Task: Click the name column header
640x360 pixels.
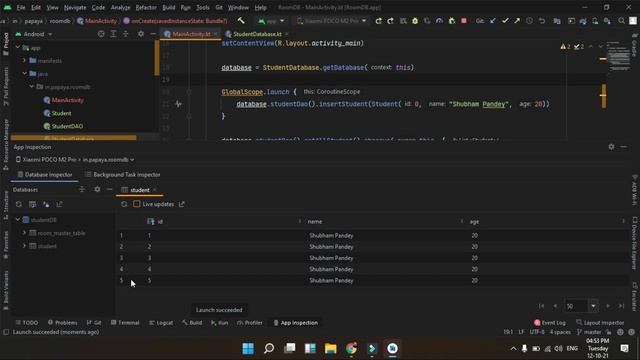Action: [x=384, y=222]
